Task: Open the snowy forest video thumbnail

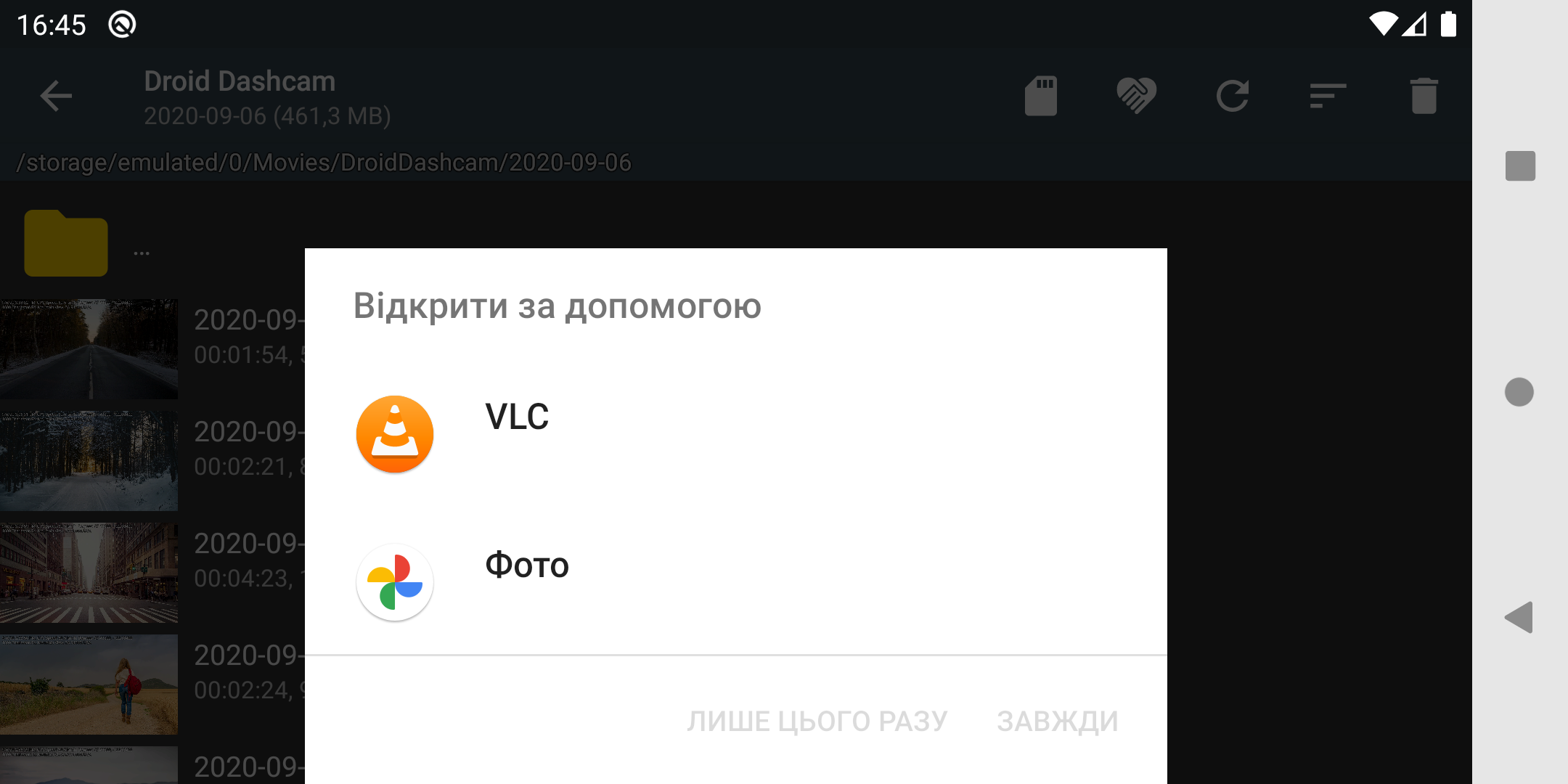Action: point(89,461)
